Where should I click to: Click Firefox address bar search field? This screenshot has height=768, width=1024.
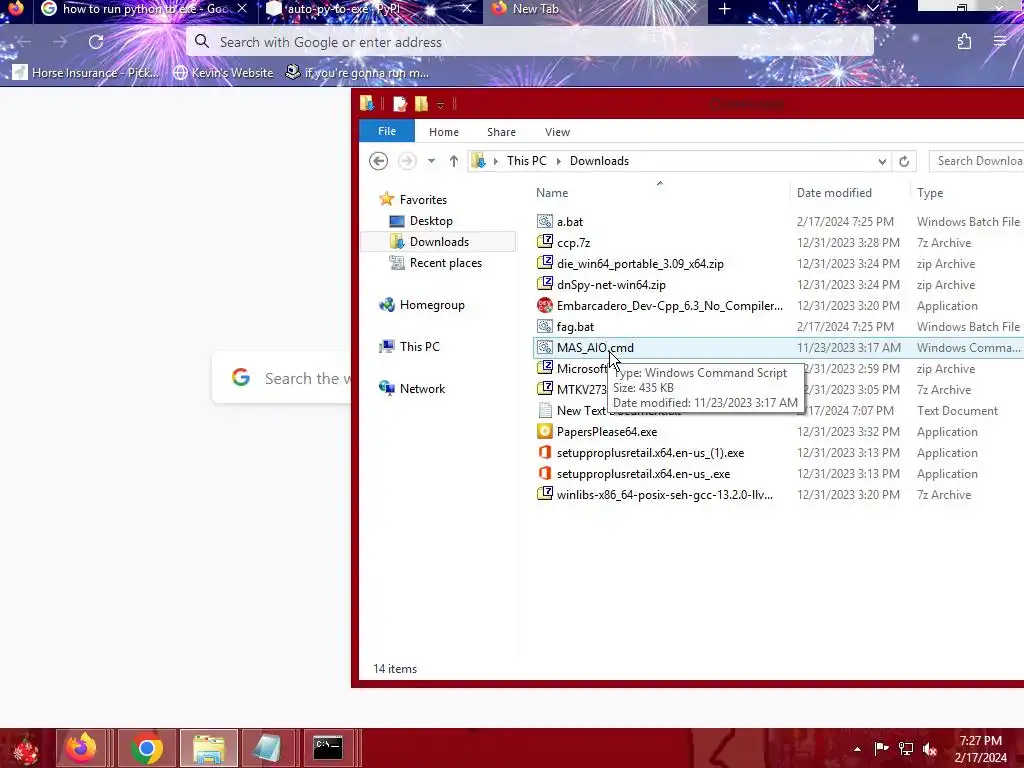tap(530, 42)
